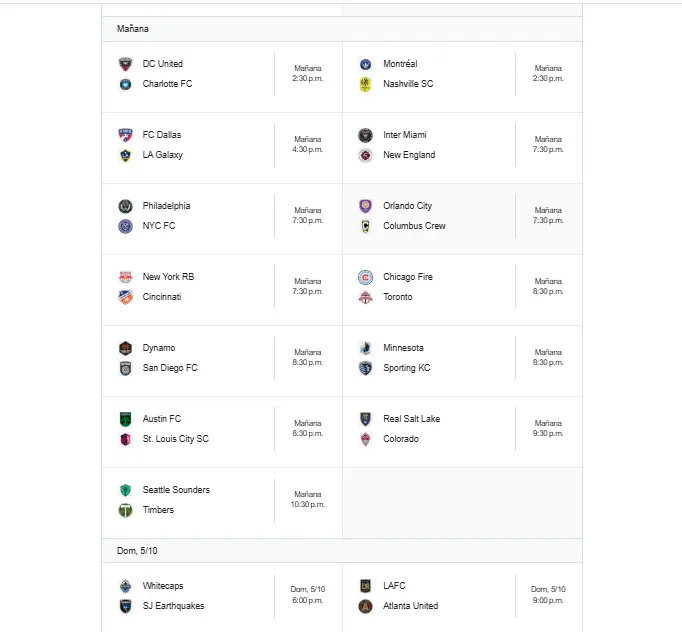682x632 pixels.
Task: Click the New York RB logo
Action: click(125, 277)
